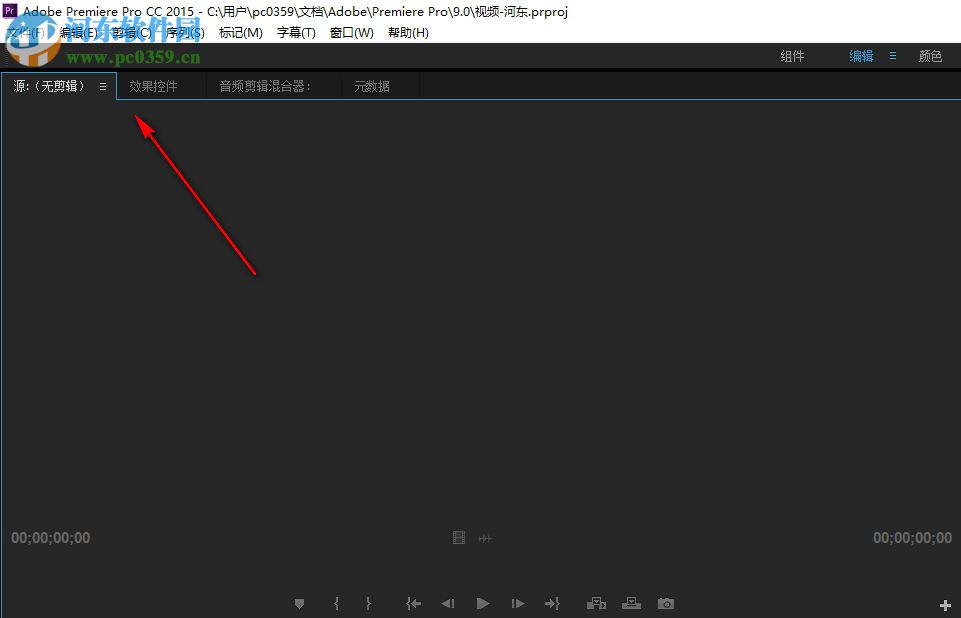Click the Insert icon

click(x=596, y=603)
